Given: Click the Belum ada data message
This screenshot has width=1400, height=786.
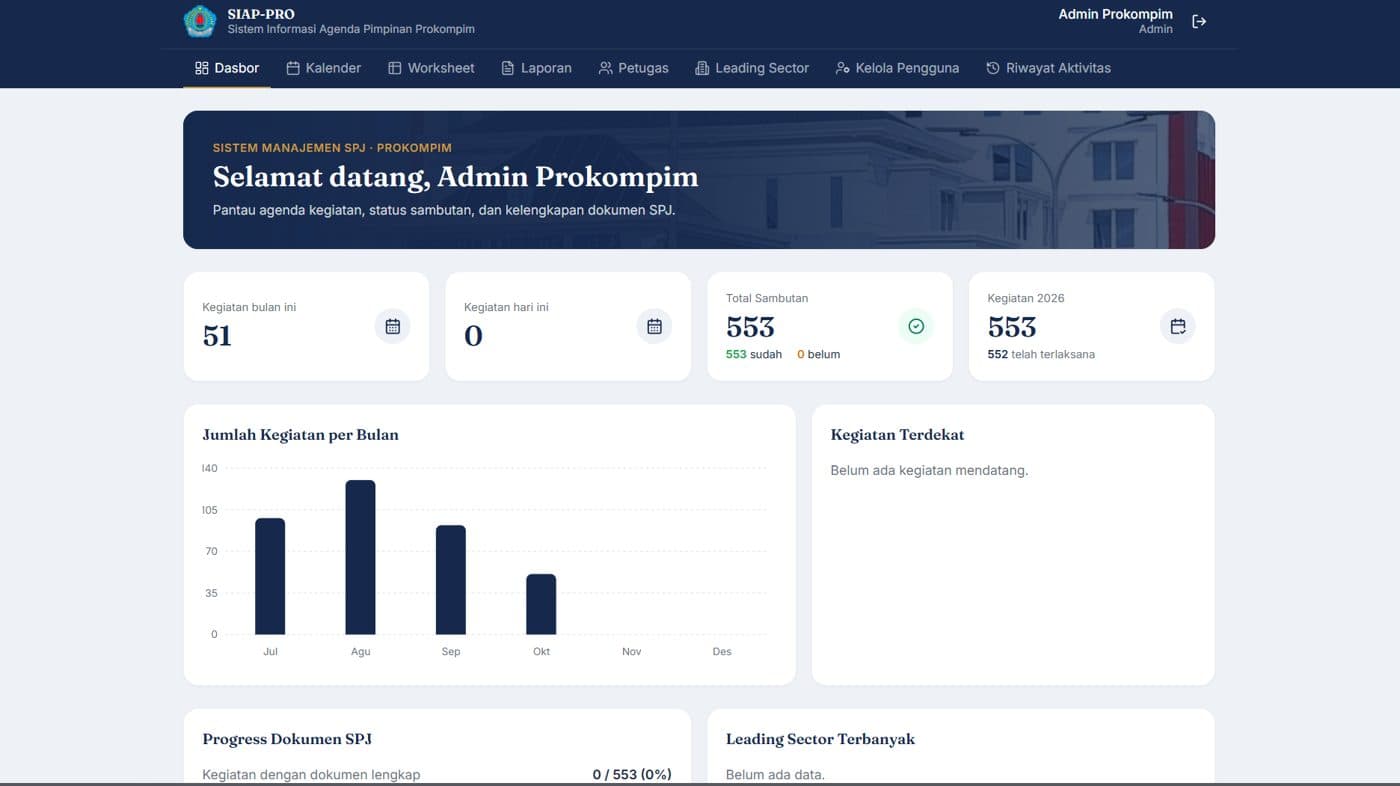Looking at the screenshot, I should coord(775,774).
